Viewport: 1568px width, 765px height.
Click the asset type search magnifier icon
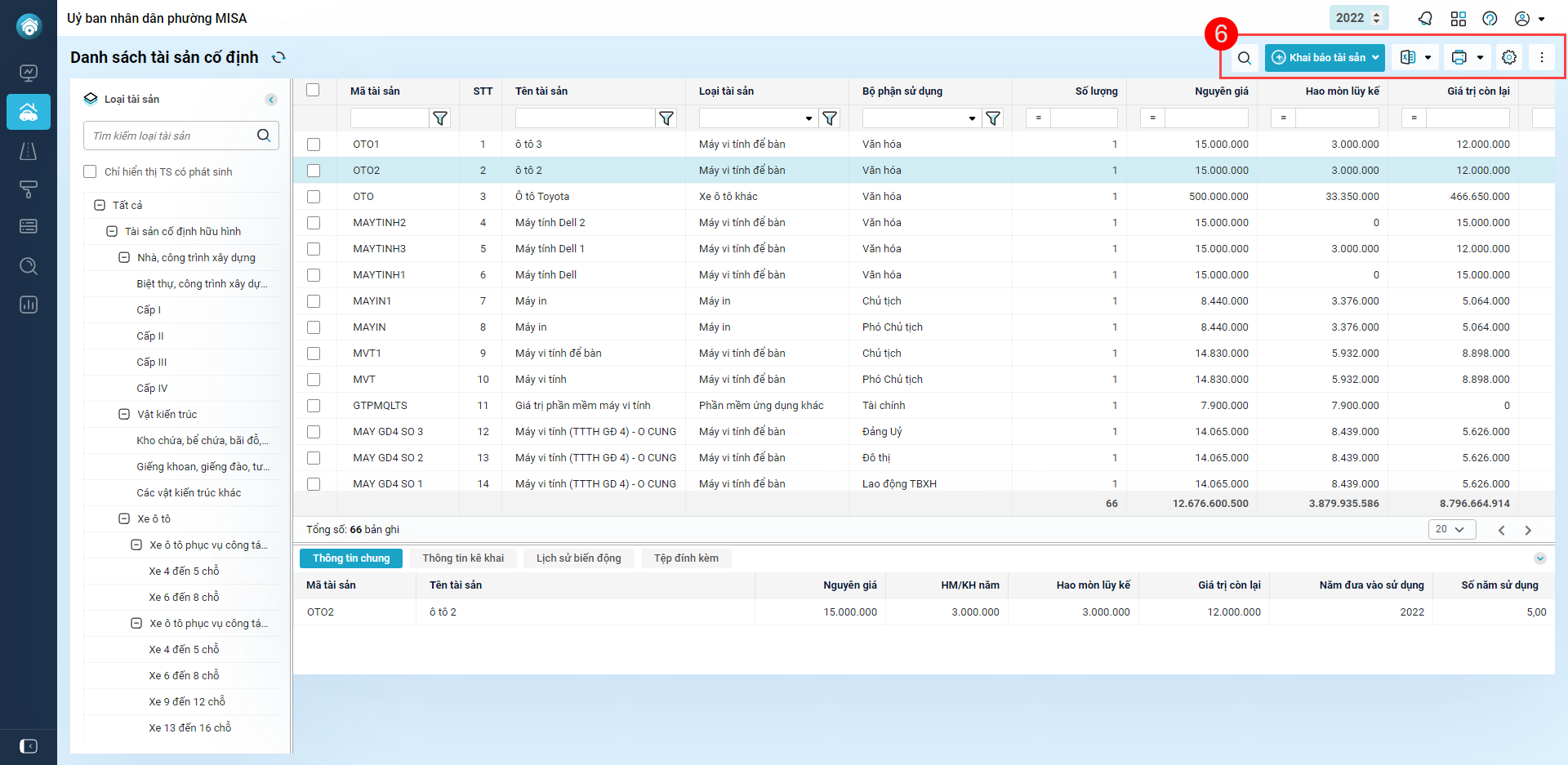tap(264, 136)
